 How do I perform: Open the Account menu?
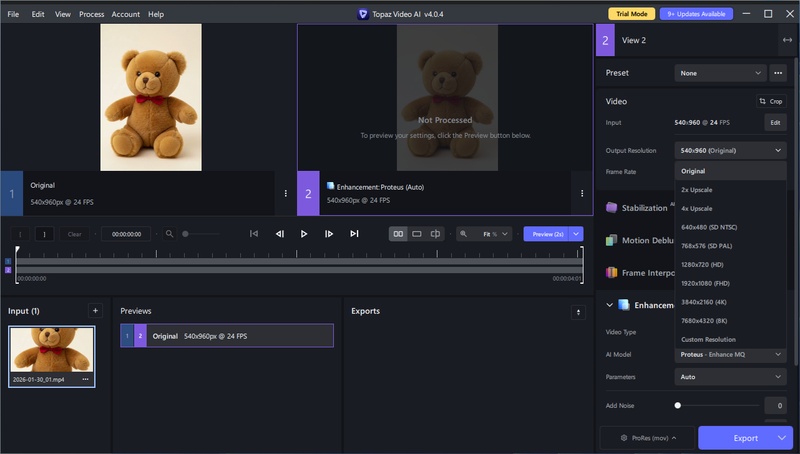click(x=126, y=14)
